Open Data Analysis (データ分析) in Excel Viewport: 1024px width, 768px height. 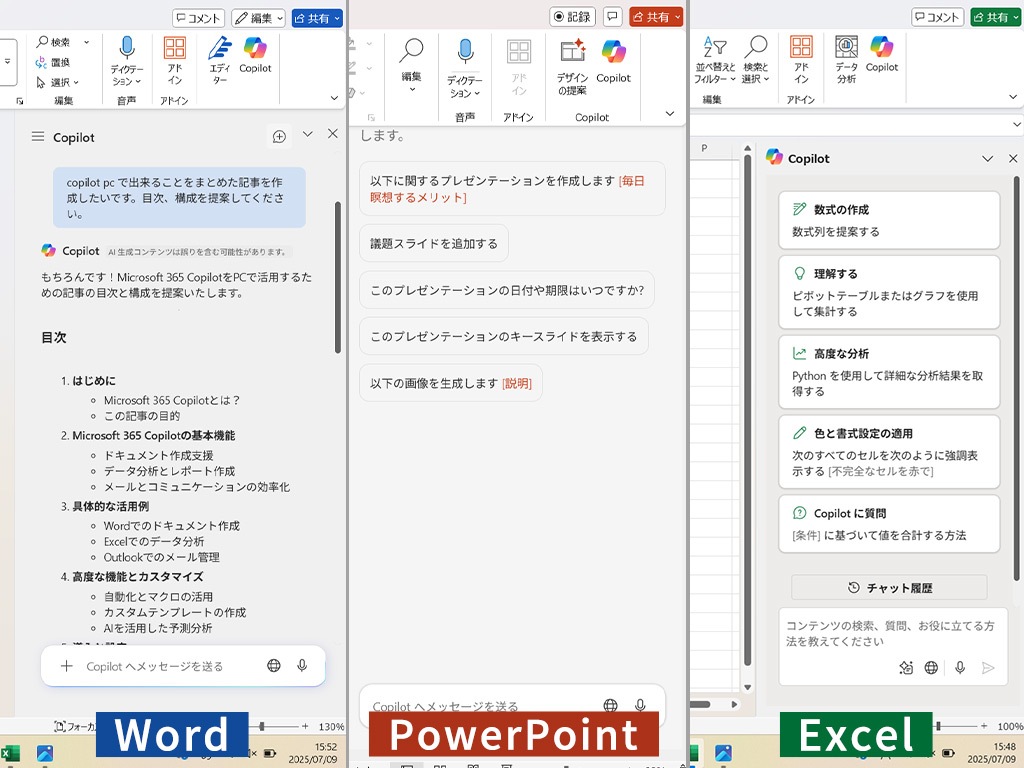click(x=846, y=59)
